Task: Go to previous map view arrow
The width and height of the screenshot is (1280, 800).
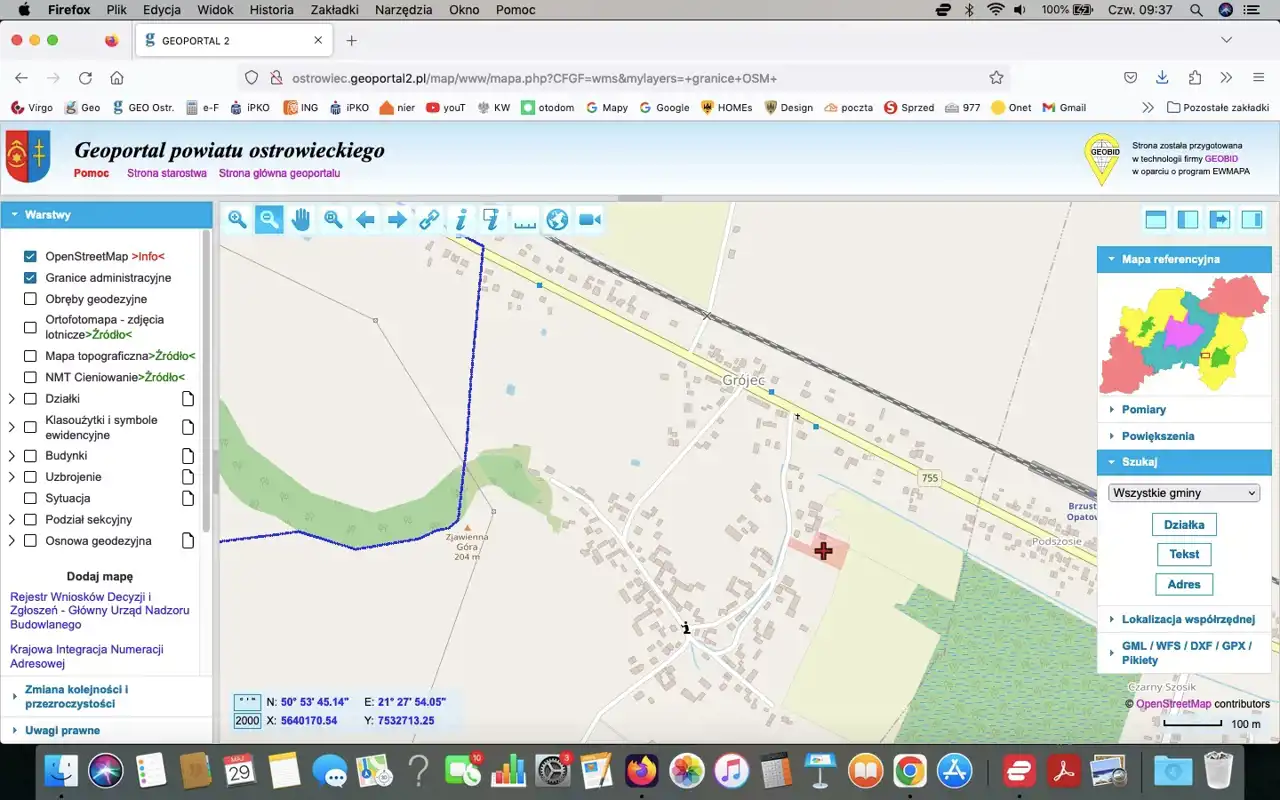Action: point(365,220)
